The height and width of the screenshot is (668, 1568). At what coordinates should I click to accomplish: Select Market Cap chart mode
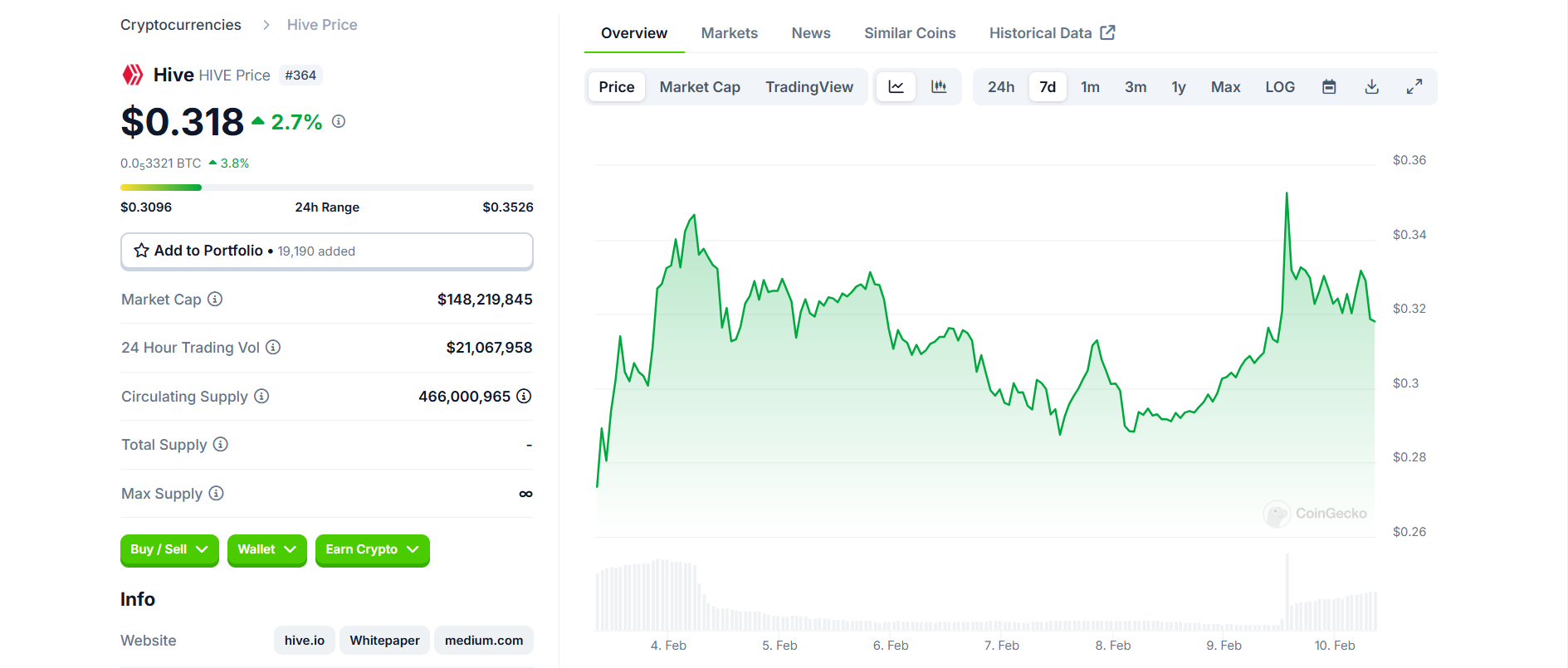(700, 87)
